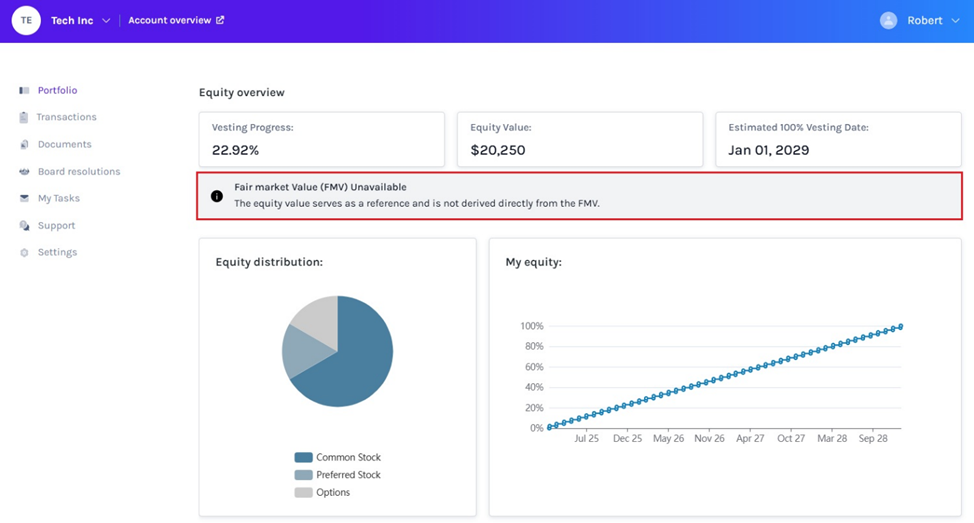Open My Tasks from the sidebar

coord(58,198)
